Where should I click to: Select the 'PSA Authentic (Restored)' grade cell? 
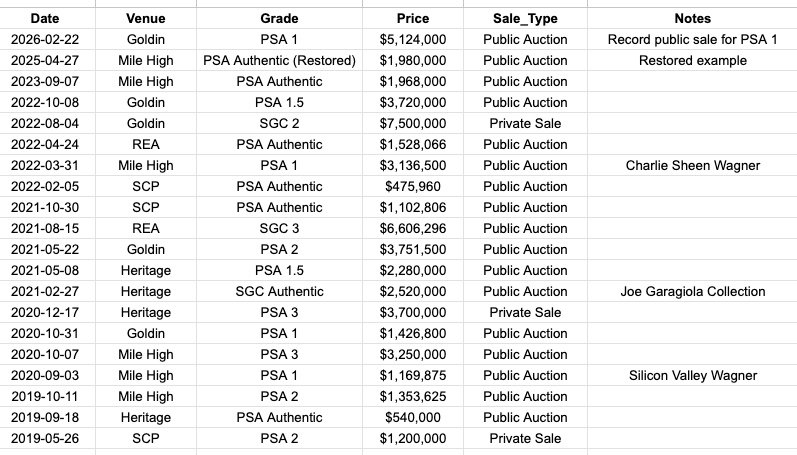point(279,61)
